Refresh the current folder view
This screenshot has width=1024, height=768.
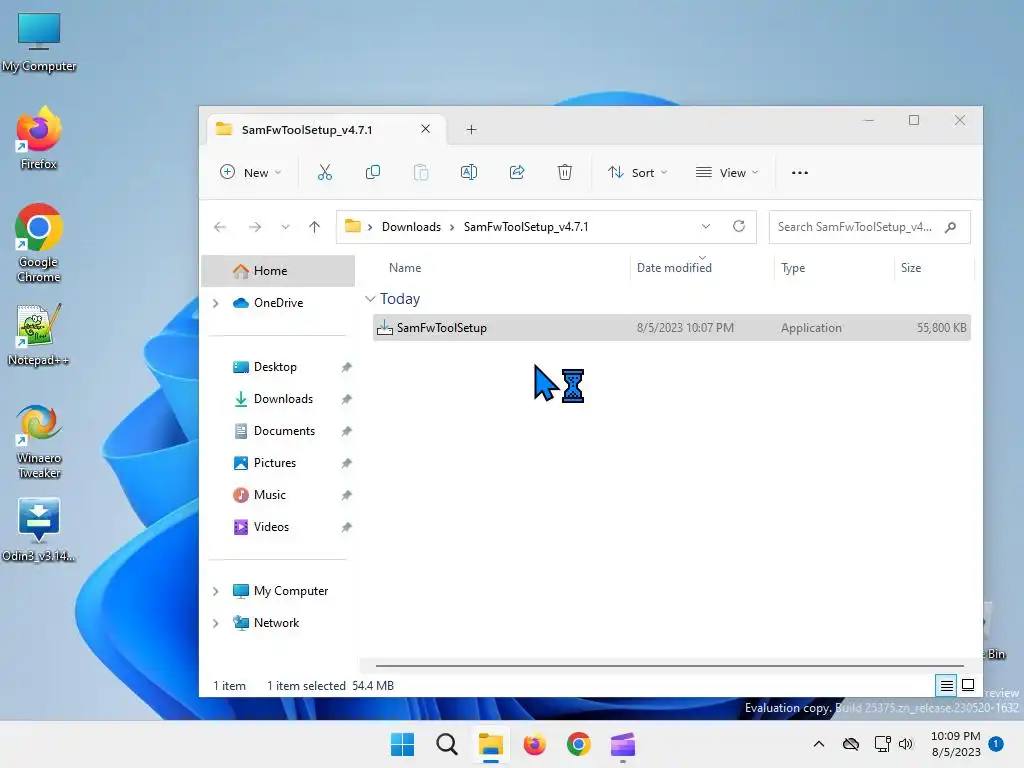click(739, 227)
